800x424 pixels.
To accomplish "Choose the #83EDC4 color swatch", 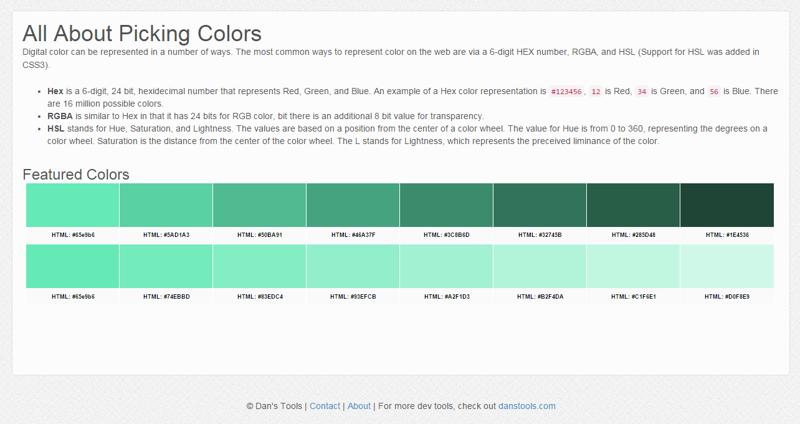I will coord(259,266).
